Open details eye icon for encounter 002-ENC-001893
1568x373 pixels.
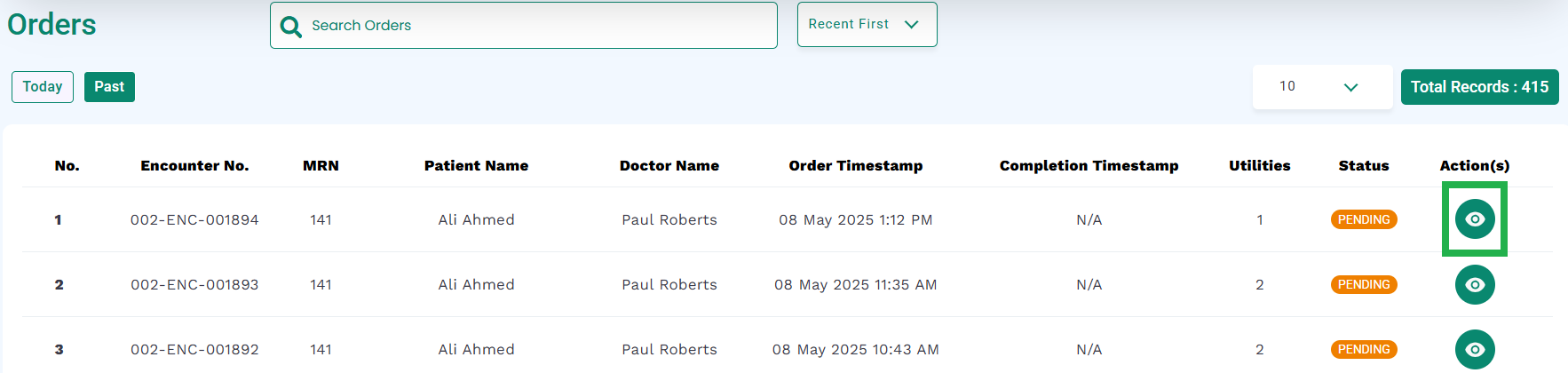(x=1475, y=284)
